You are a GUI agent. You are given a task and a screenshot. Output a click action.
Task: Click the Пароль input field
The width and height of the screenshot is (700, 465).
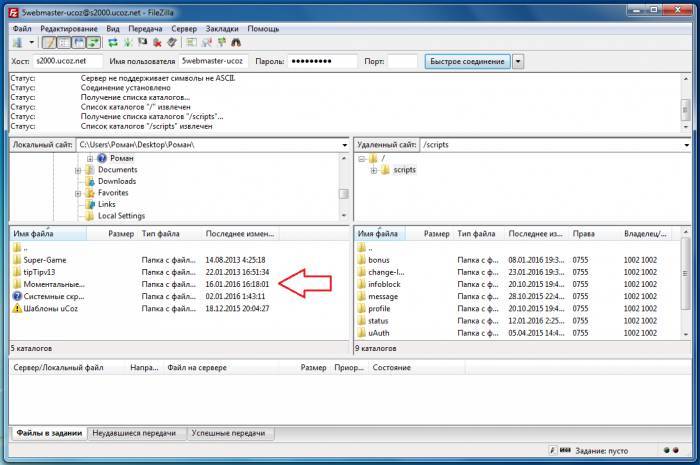coord(322,61)
